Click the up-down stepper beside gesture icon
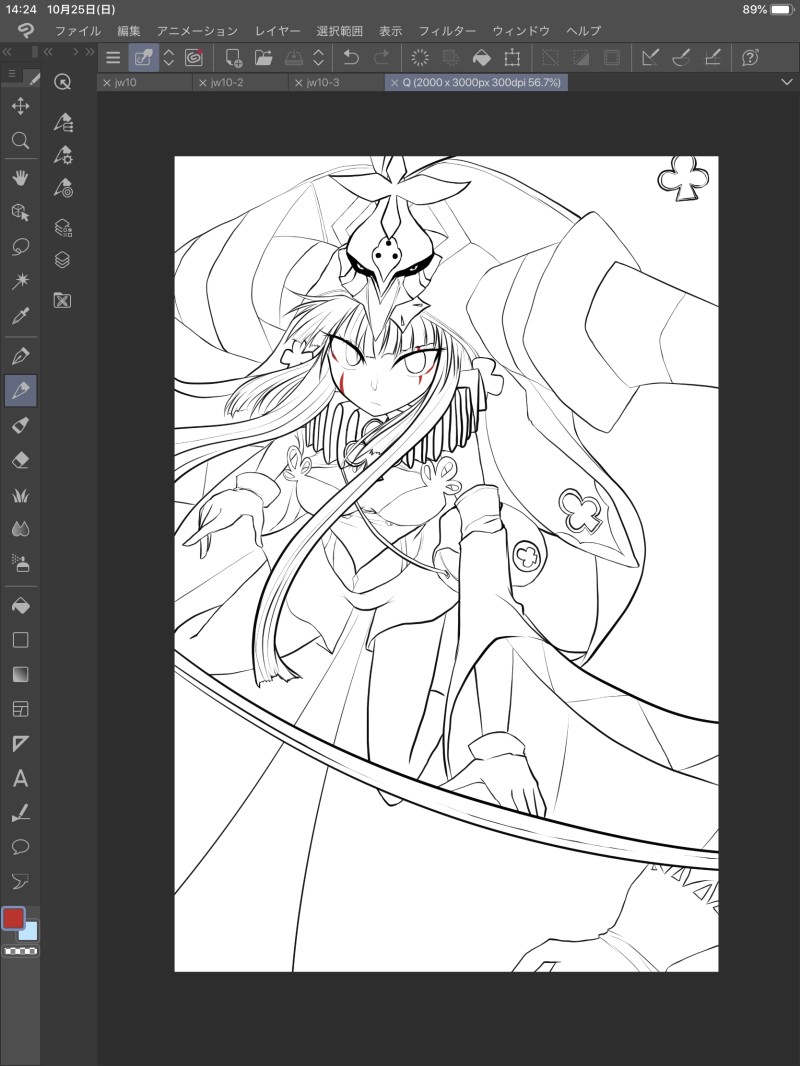800x1066 pixels. tap(169, 58)
